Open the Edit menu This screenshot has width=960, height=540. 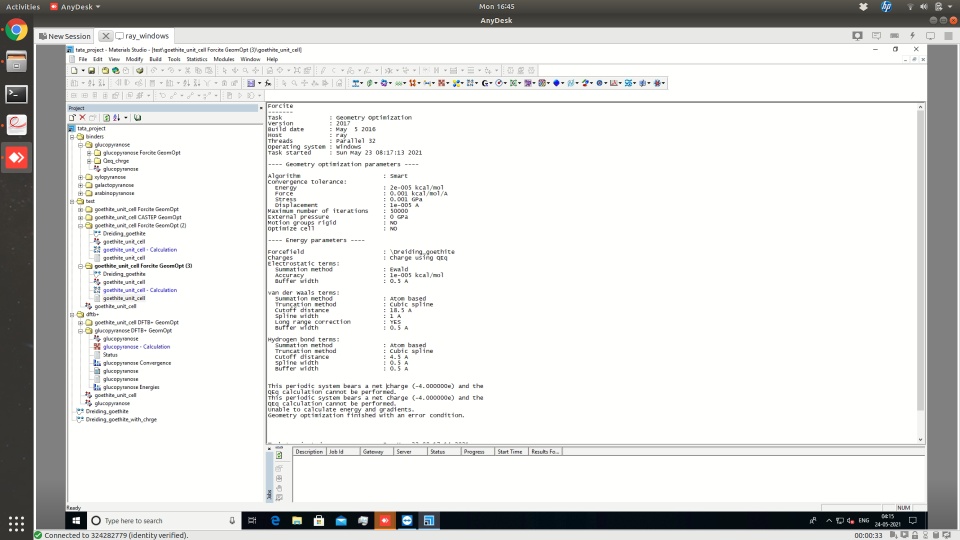pos(97,59)
